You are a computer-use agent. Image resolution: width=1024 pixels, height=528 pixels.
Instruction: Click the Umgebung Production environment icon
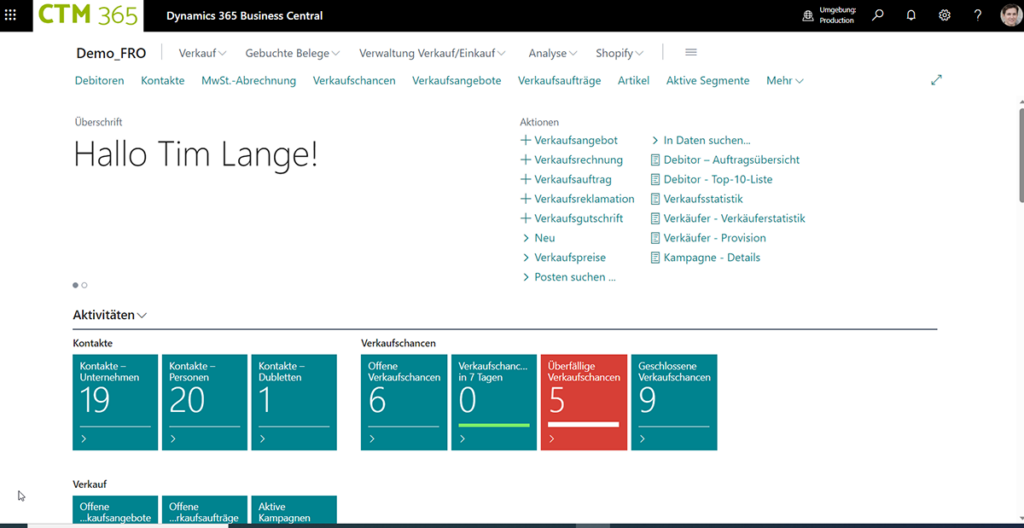(808, 15)
